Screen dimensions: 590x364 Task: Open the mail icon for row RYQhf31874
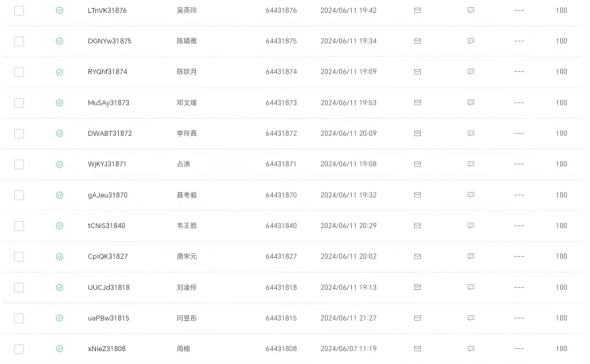click(x=417, y=72)
